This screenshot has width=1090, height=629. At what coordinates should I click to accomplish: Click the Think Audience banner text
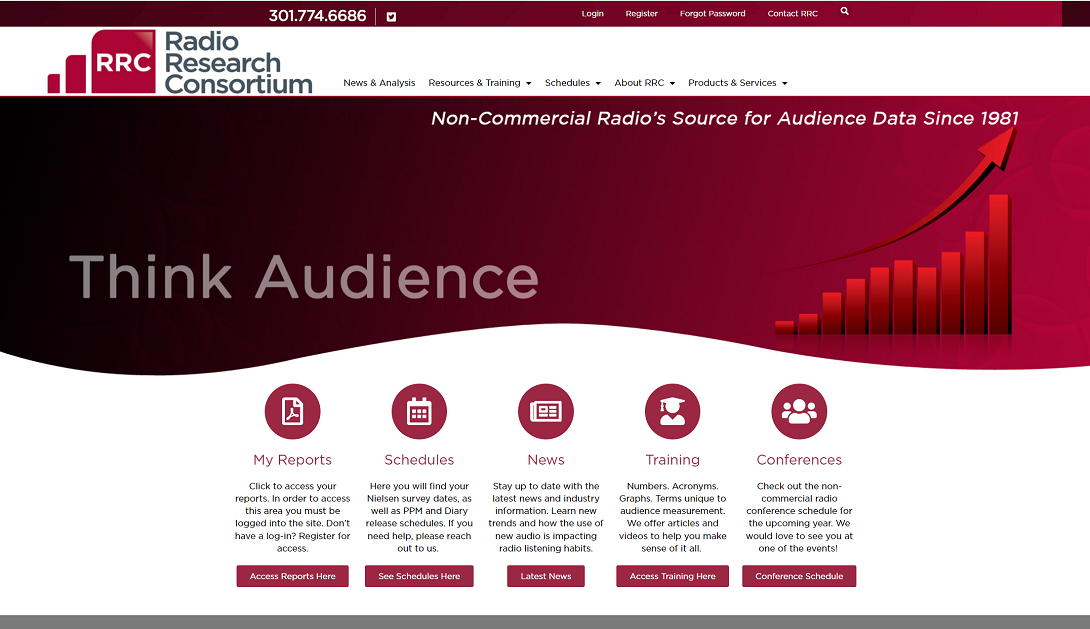(304, 277)
